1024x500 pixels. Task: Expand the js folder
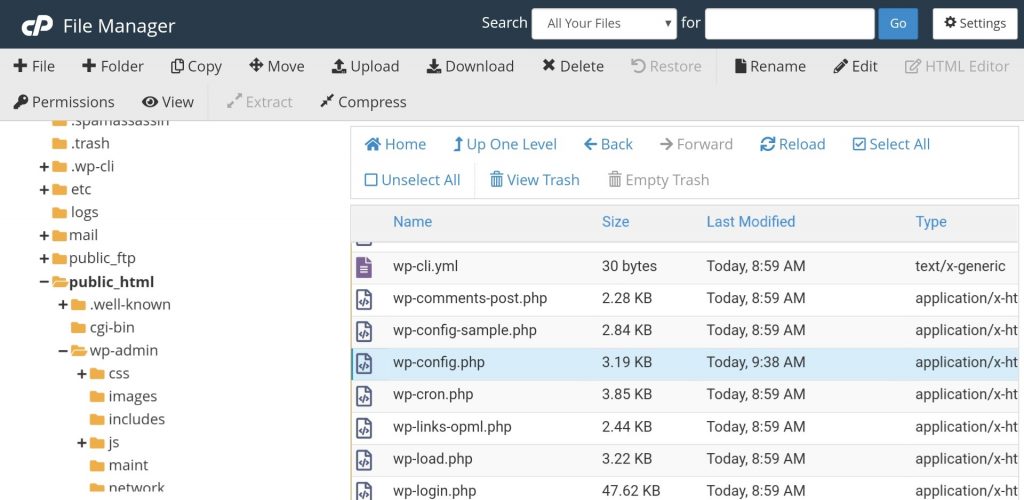(x=82, y=443)
